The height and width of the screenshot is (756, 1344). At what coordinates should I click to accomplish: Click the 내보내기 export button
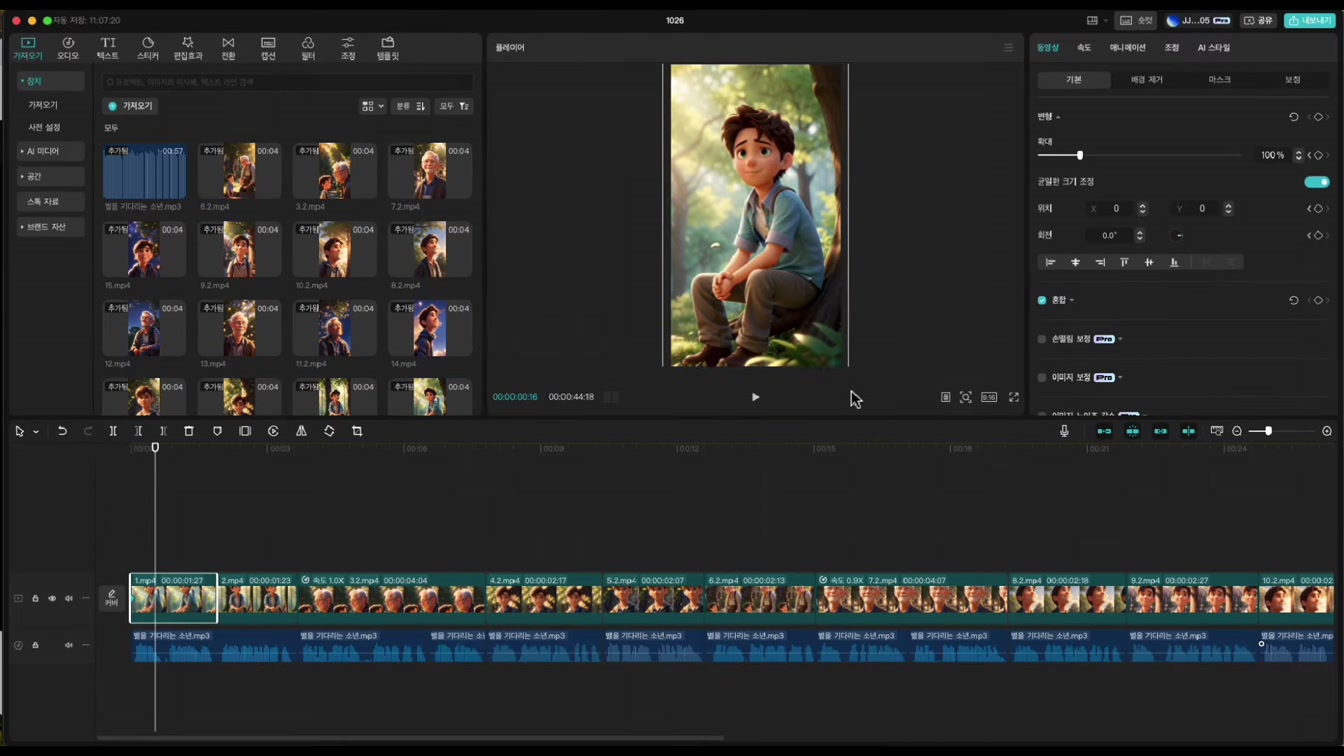[1310, 20]
